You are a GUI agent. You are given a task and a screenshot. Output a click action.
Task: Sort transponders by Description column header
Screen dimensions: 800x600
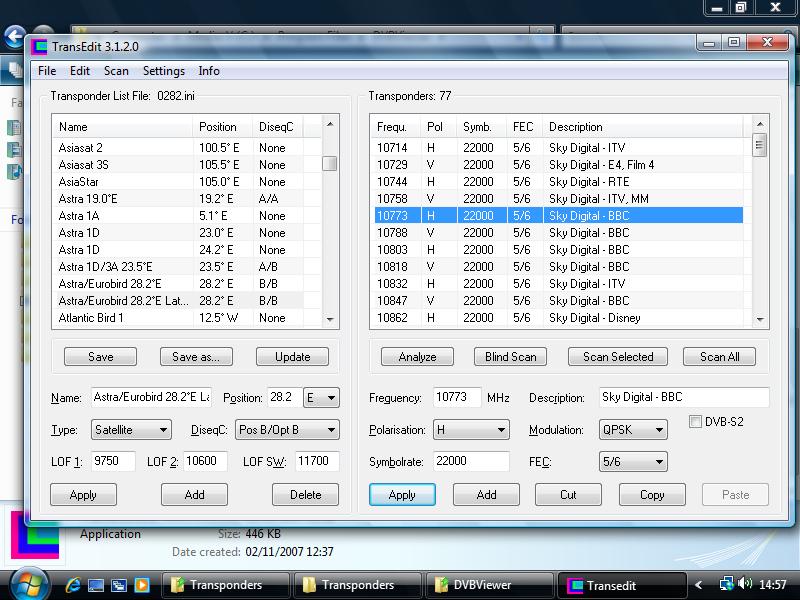point(643,127)
